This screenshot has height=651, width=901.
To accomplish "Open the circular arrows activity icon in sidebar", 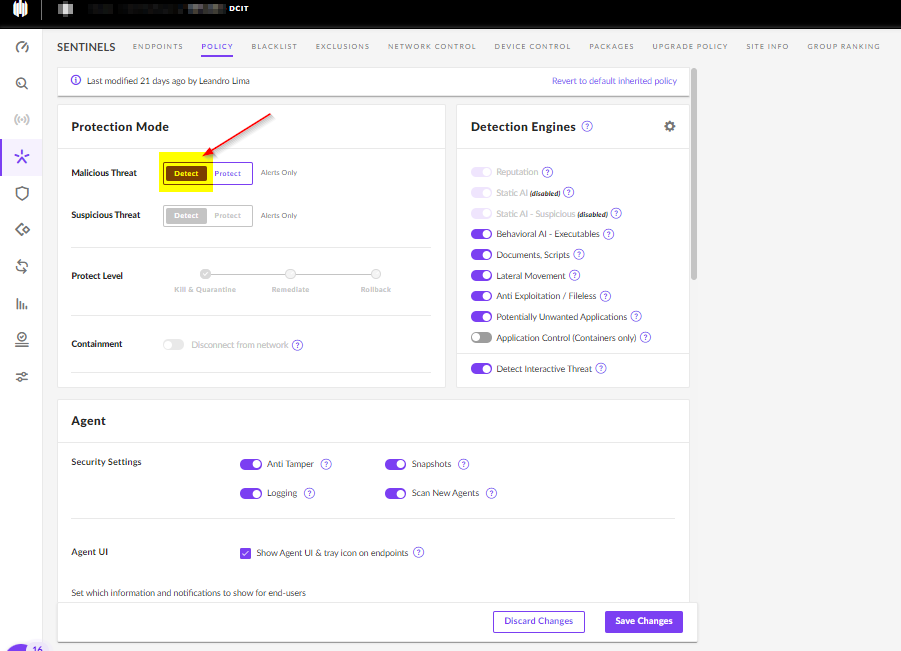I will tap(22, 267).
